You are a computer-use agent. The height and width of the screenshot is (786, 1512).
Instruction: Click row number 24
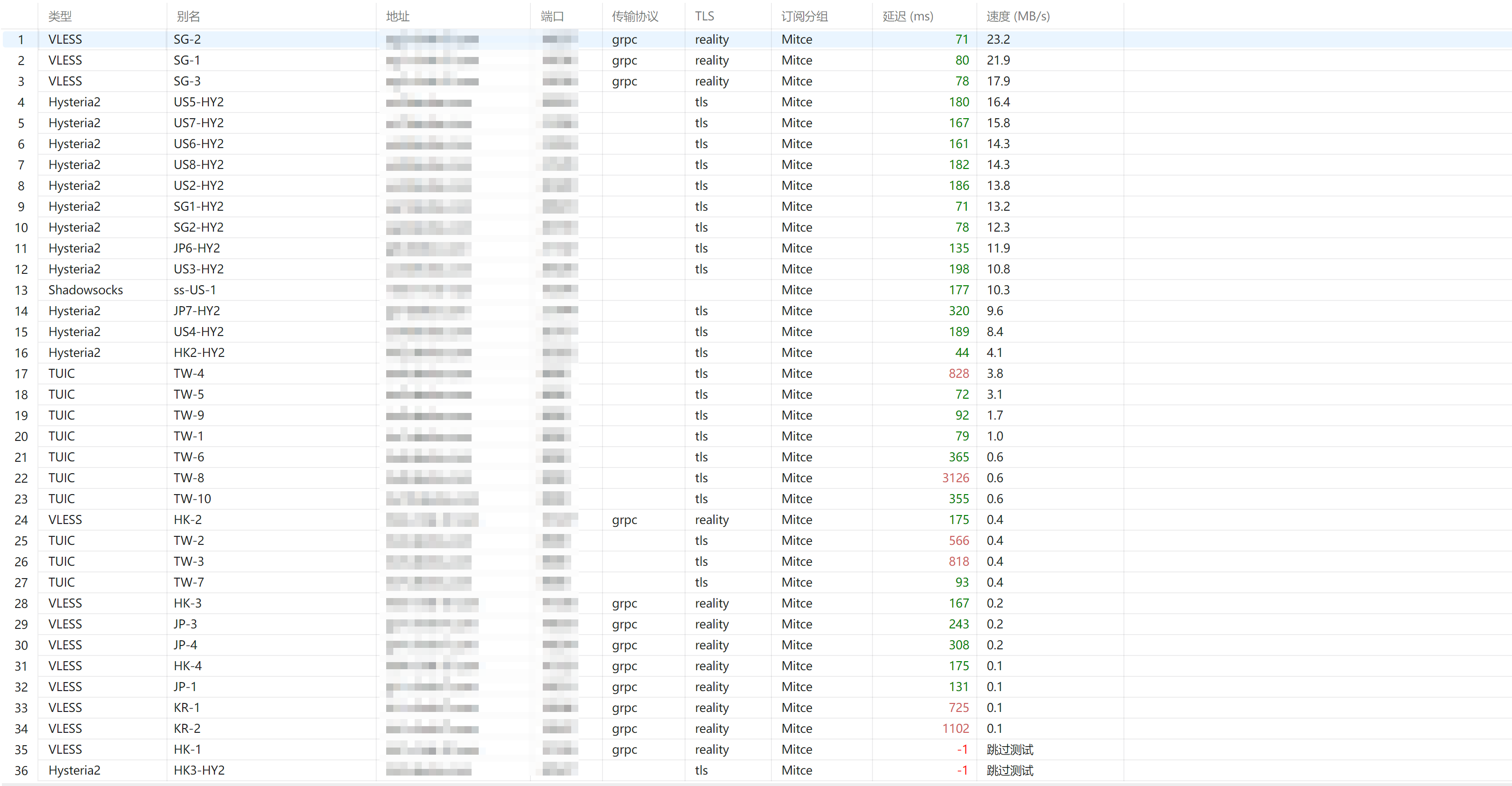click(21, 520)
